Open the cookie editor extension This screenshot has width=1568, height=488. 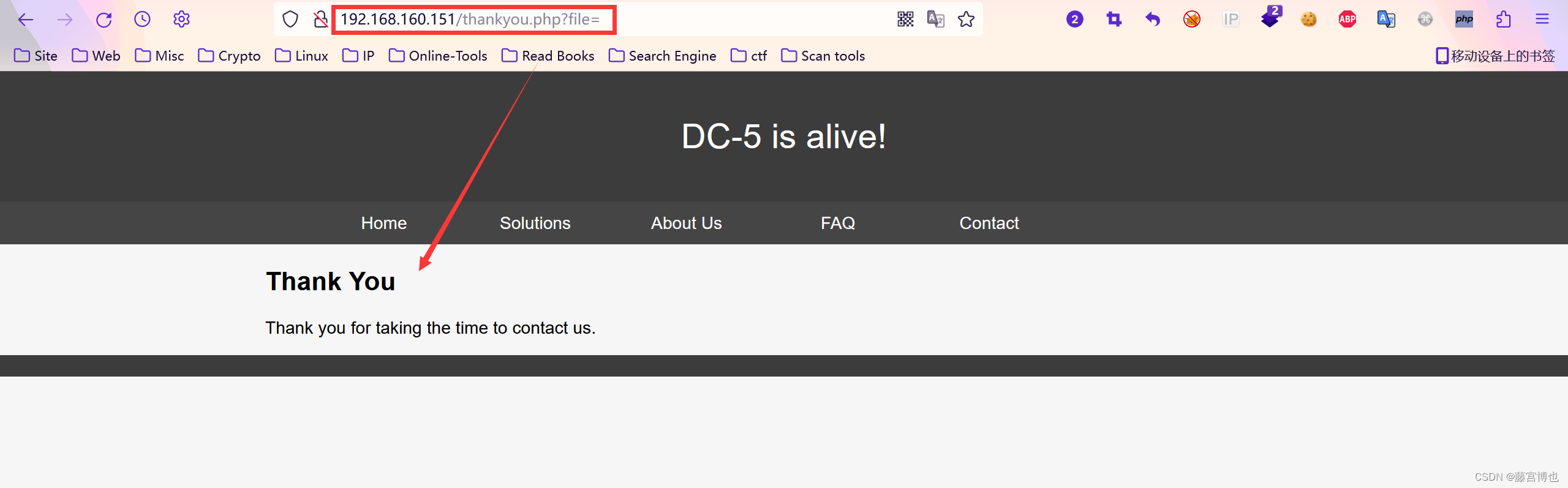pyautogui.click(x=1308, y=20)
